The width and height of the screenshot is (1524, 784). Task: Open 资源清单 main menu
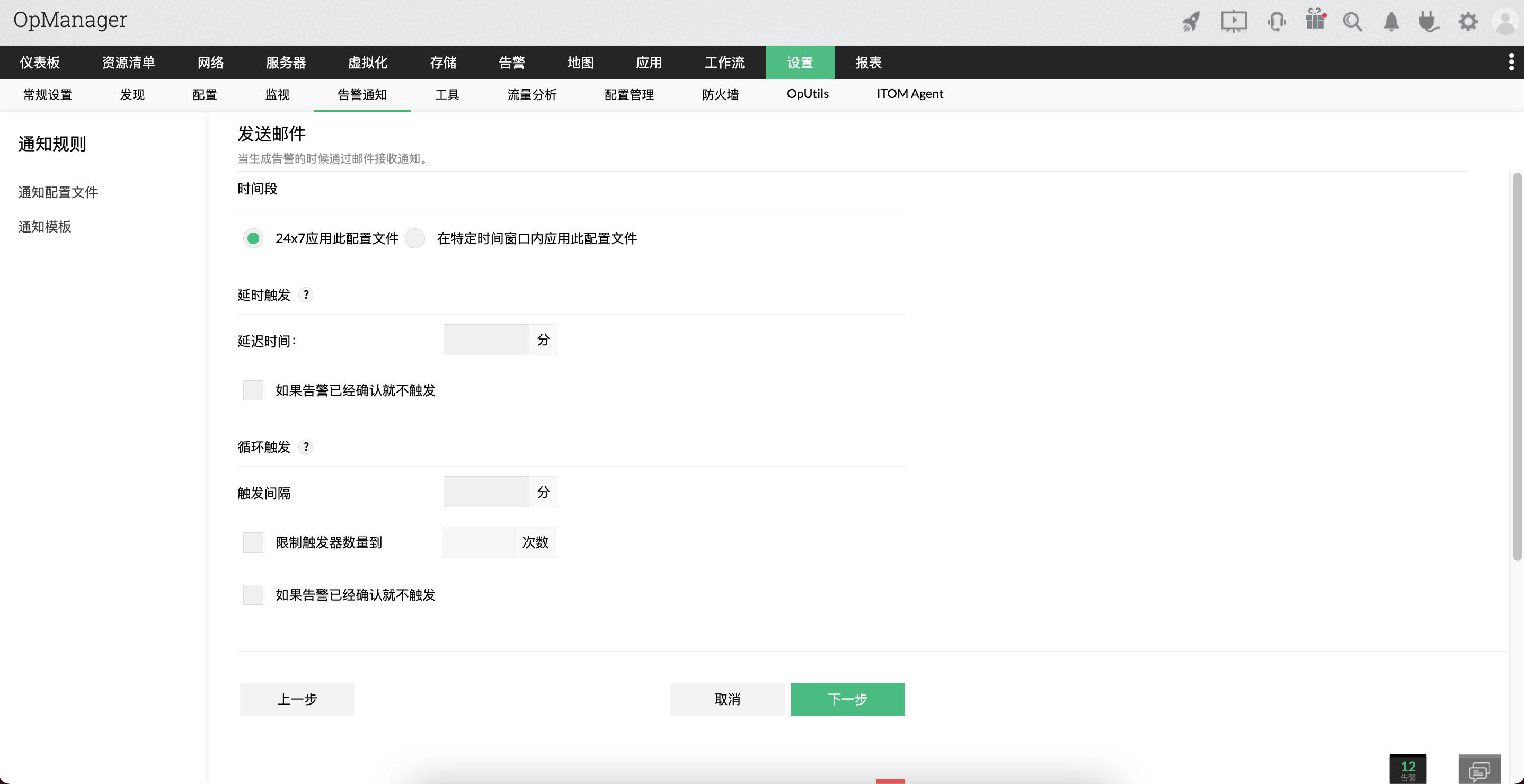point(128,62)
